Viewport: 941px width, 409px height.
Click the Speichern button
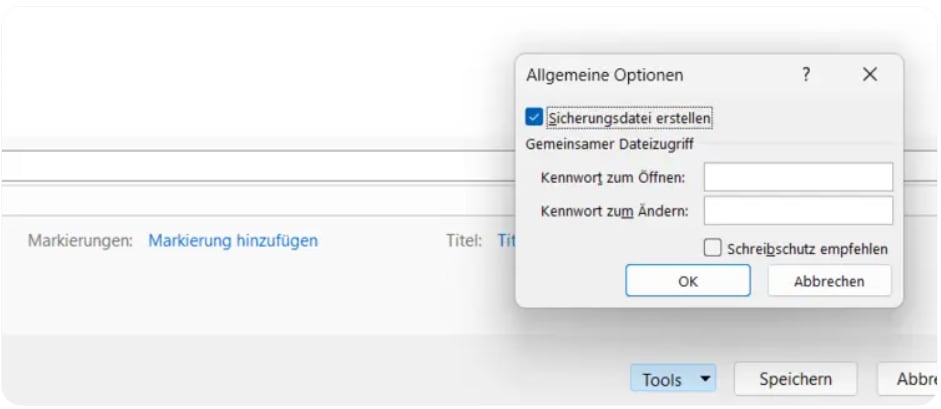[x=795, y=380]
